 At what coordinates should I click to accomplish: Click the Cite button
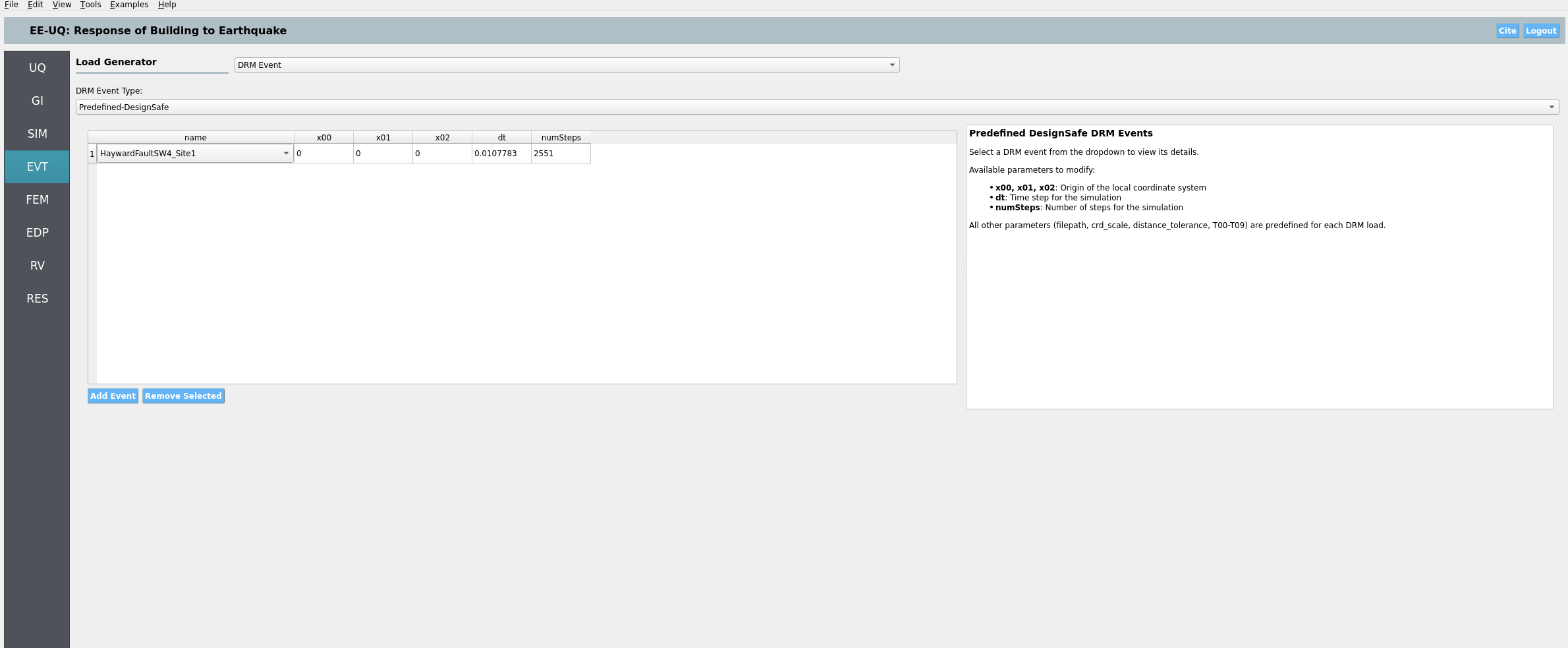1507,31
